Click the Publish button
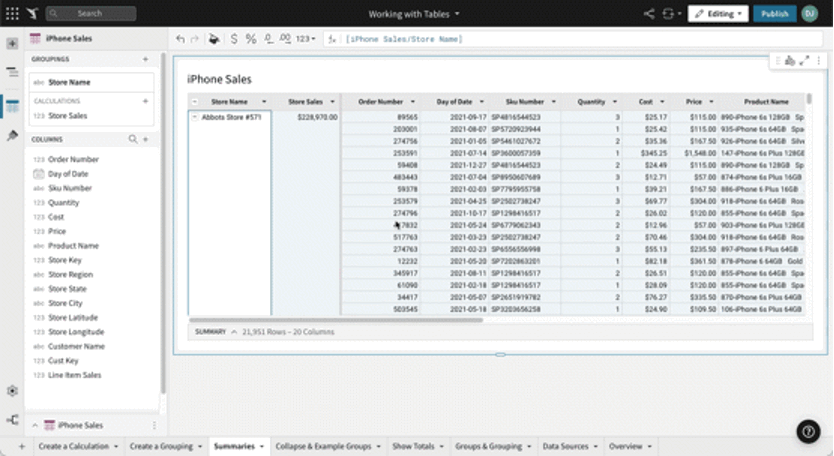Screen dimensions: 834x456 [x=775, y=14]
